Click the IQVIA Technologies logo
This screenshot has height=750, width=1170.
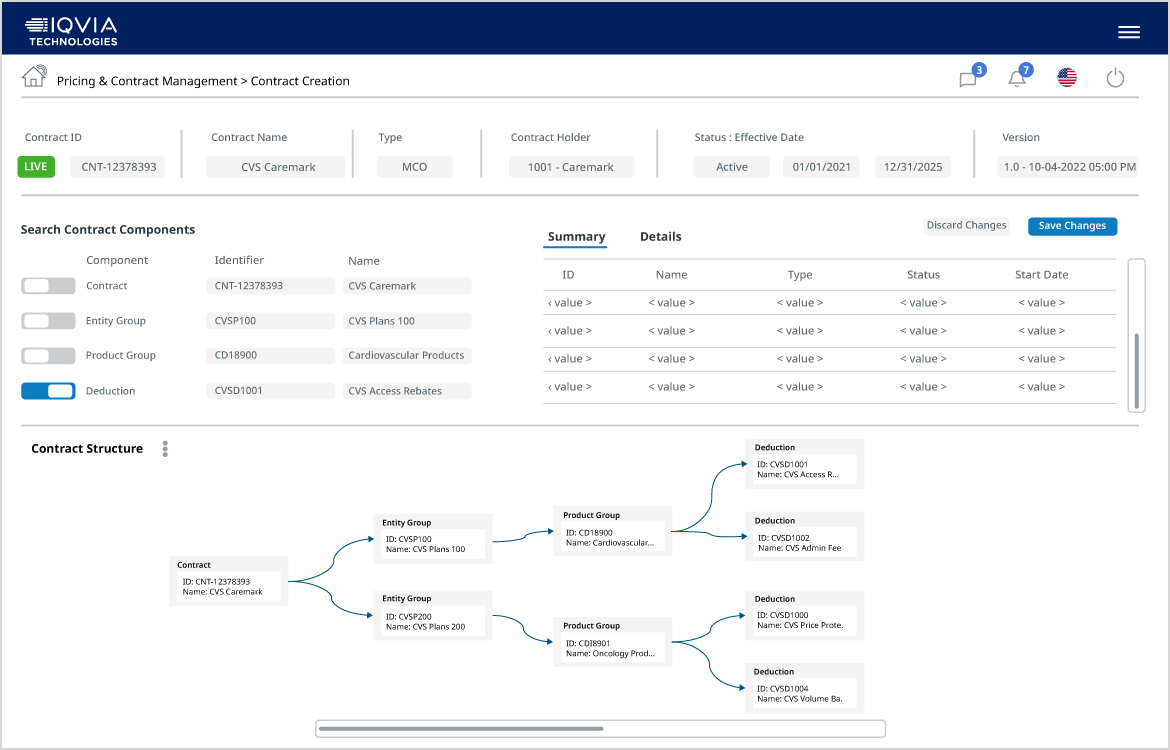coord(72,31)
